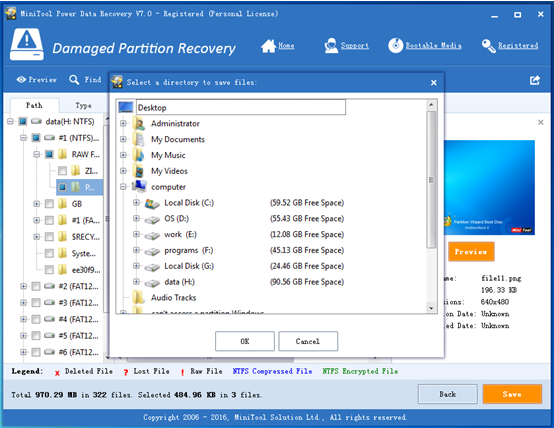Click the Bootable Media disc icon
This screenshot has height=428, width=554.
click(x=395, y=46)
